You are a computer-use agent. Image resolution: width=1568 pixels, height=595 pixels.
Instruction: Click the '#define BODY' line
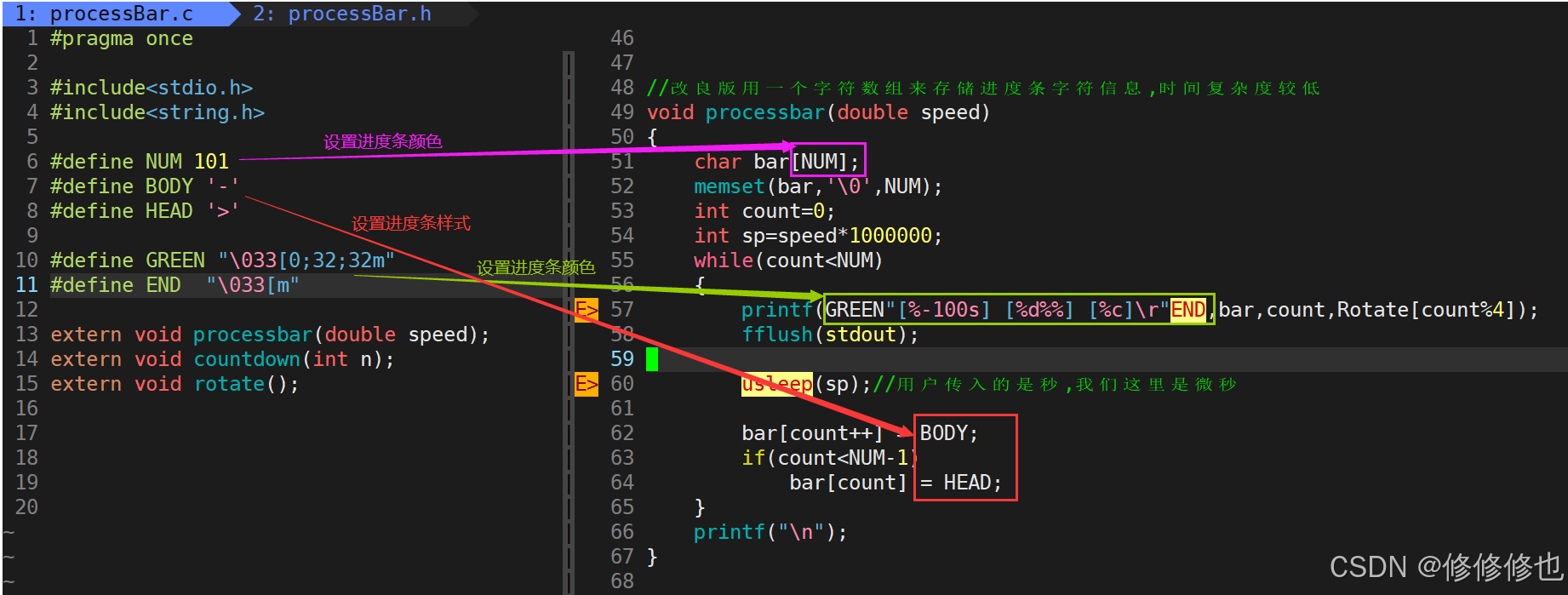146,186
